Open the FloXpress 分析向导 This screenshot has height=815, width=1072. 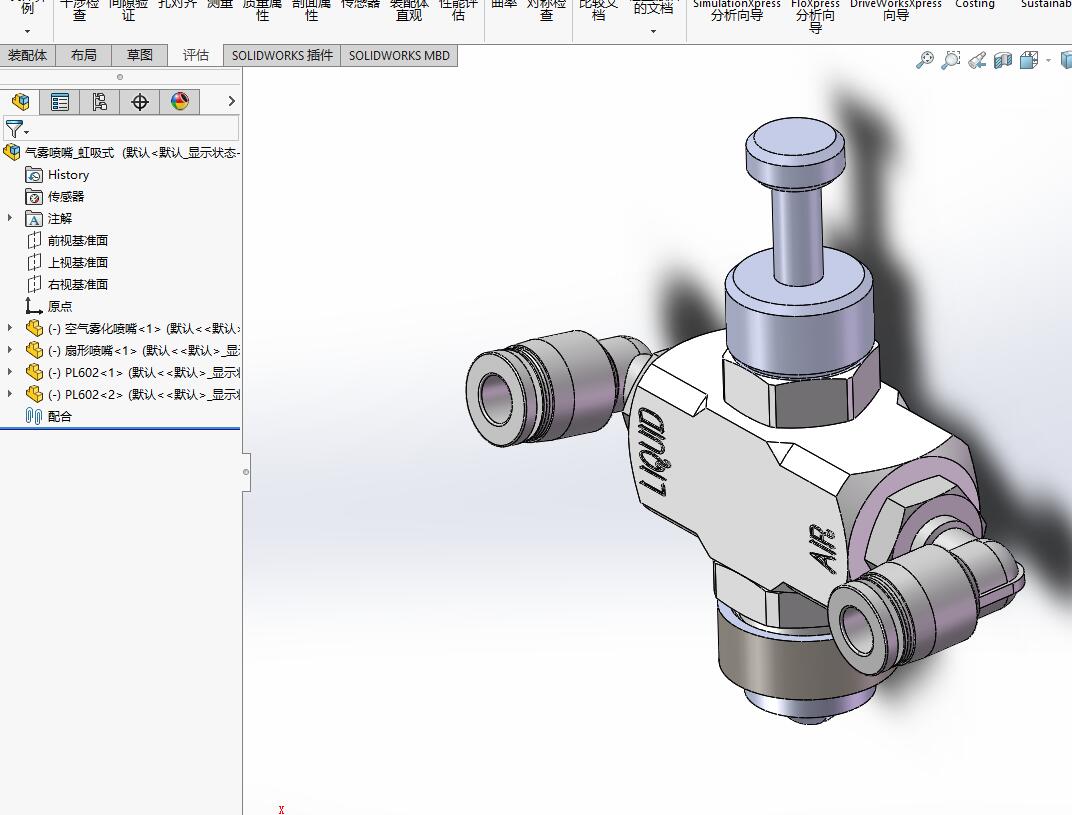point(815,15)
